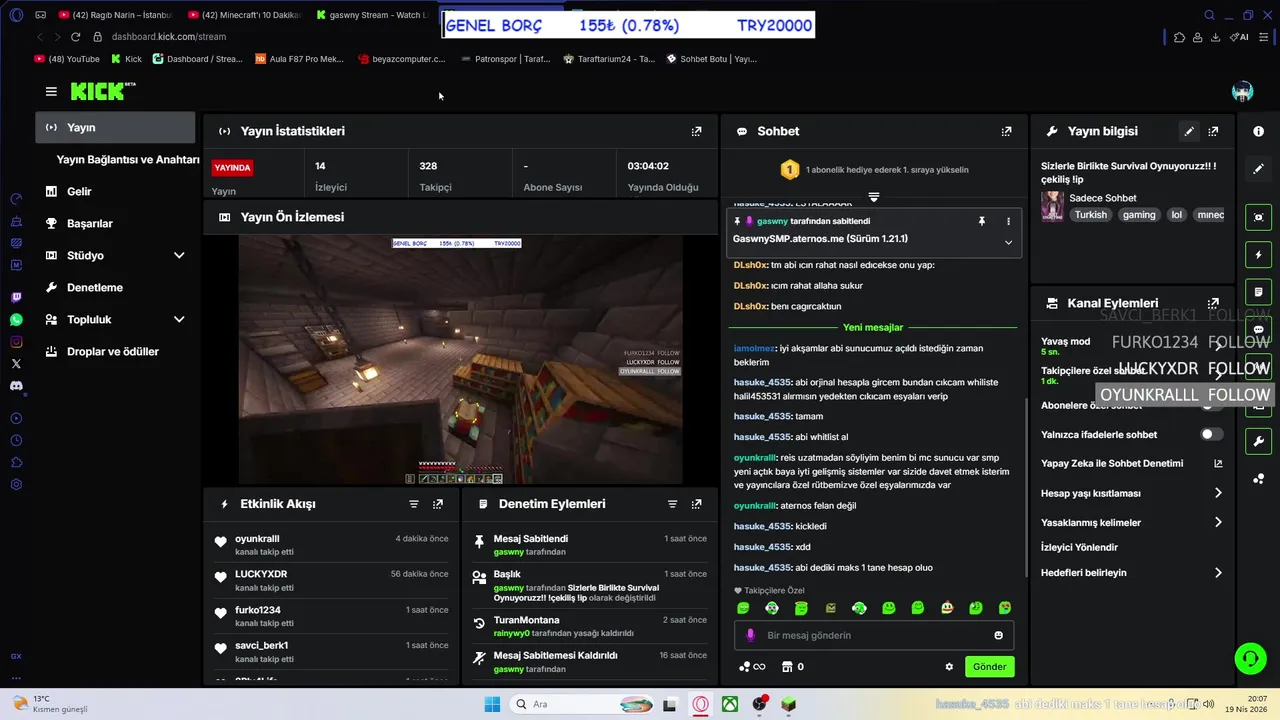The image size is (1280, 720).
Task: Pop out the Denetim Eylemleri panel
Action: click(696, 504)
